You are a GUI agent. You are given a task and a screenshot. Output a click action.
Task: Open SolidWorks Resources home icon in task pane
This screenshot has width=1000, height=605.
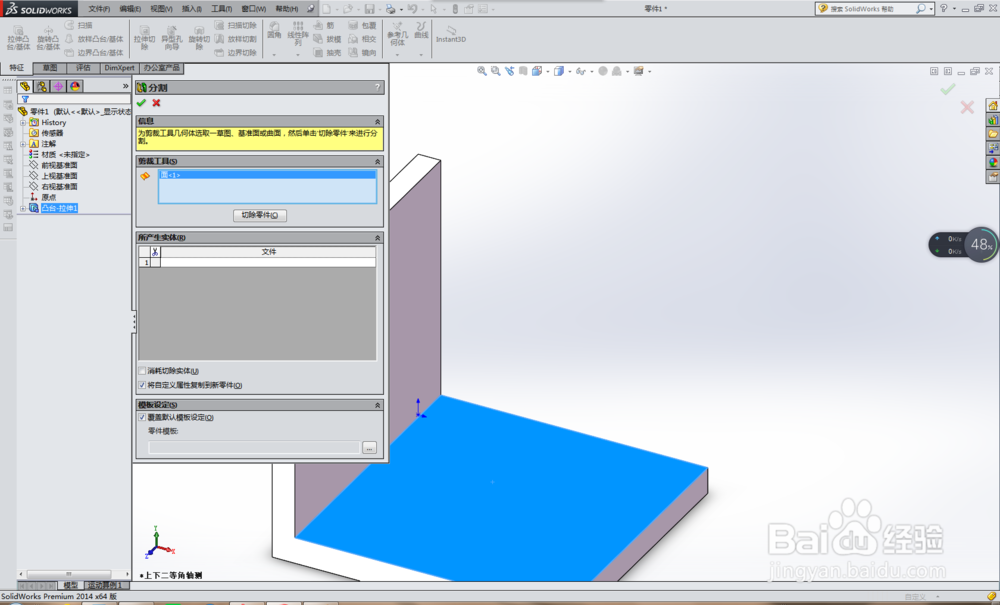pos(993,105)
